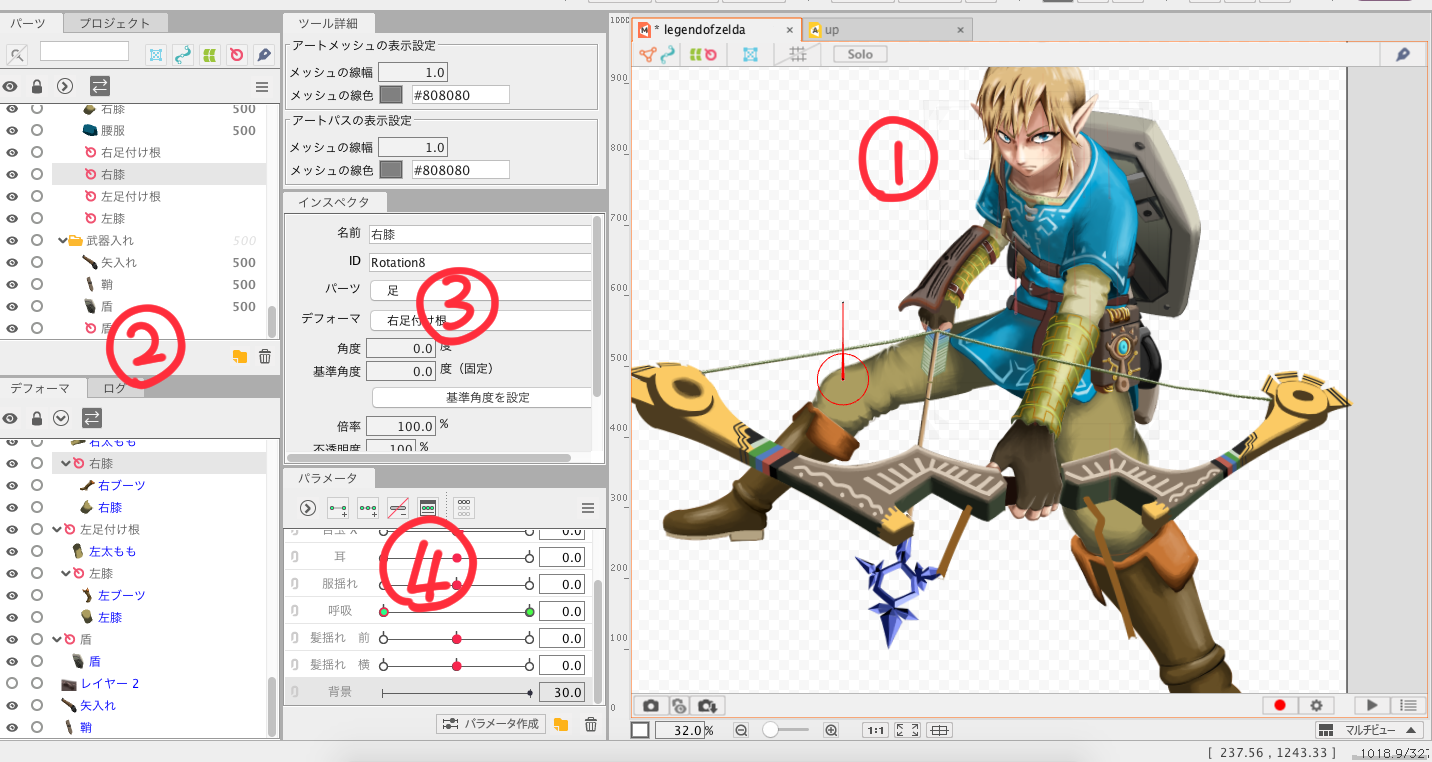Click the パラメータ作成 button
The width and height of the screenshot is (1432, 762).
pos(492,724)
